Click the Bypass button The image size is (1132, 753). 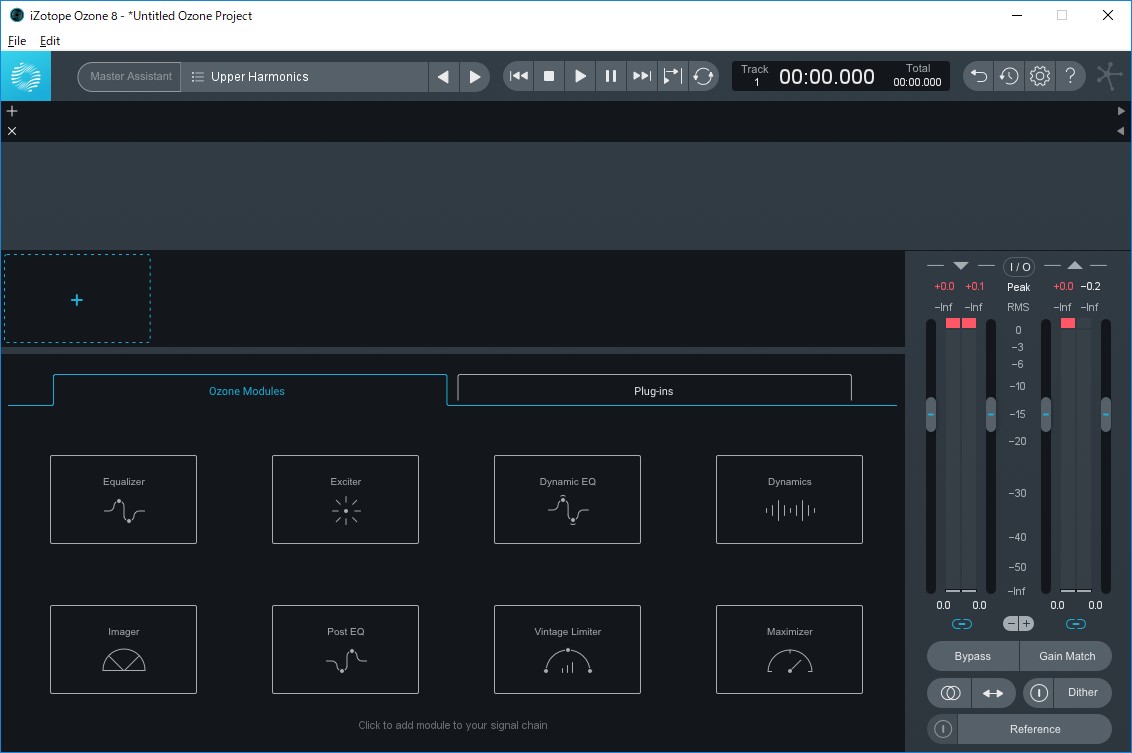(972, 656)
